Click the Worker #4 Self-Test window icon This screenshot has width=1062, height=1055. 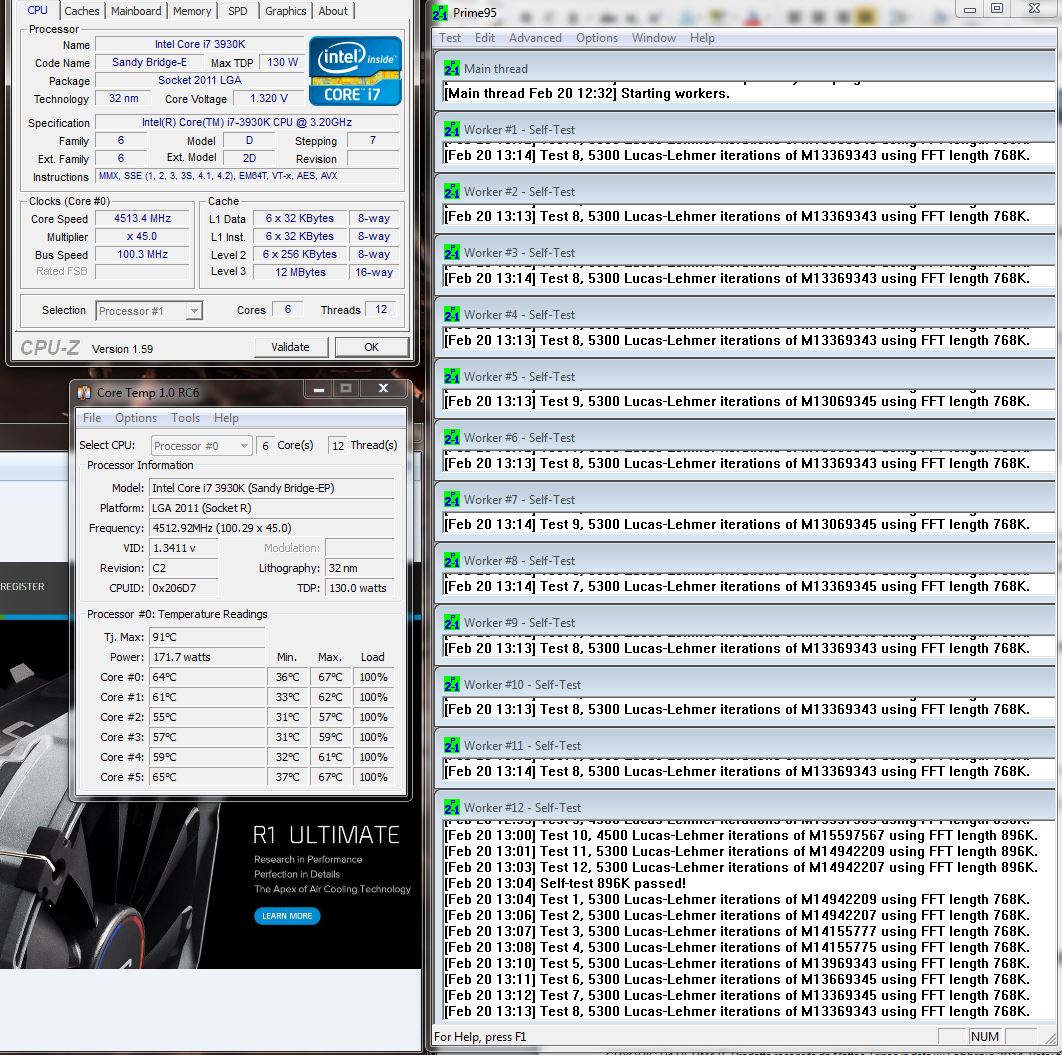(x=452, y=315)
